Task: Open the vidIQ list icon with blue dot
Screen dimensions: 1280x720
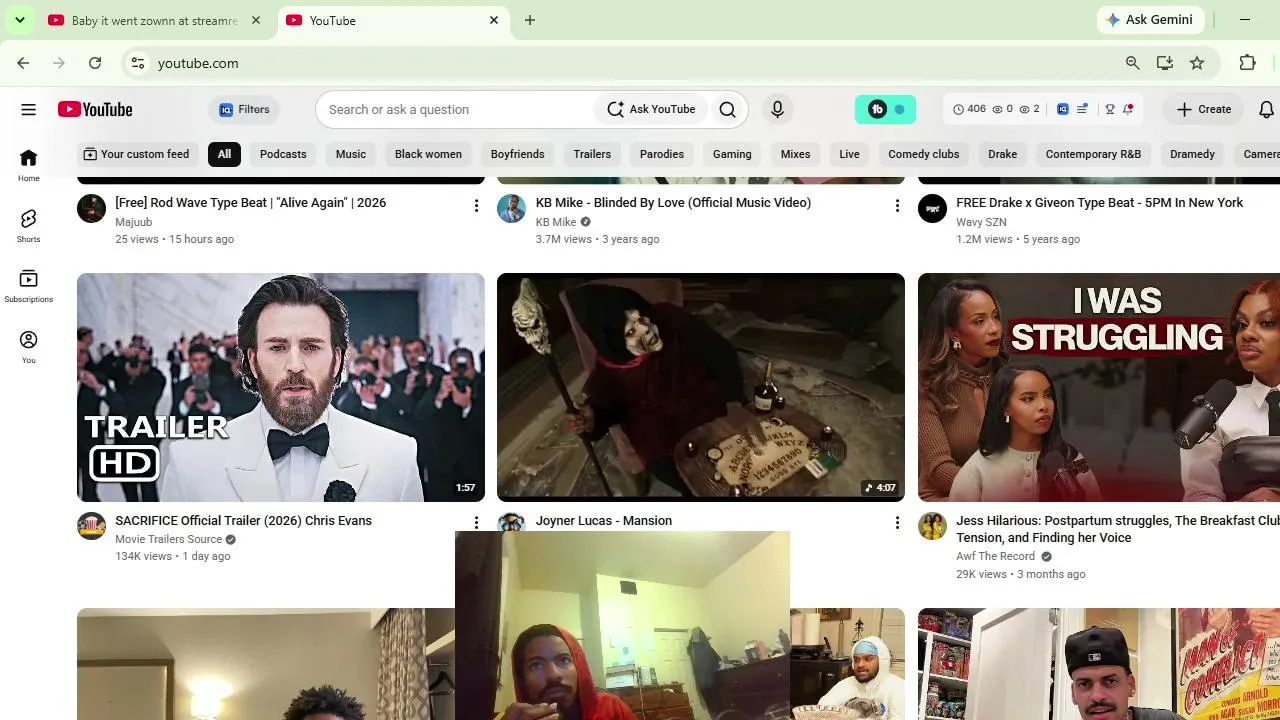Action: [1082, 110]
